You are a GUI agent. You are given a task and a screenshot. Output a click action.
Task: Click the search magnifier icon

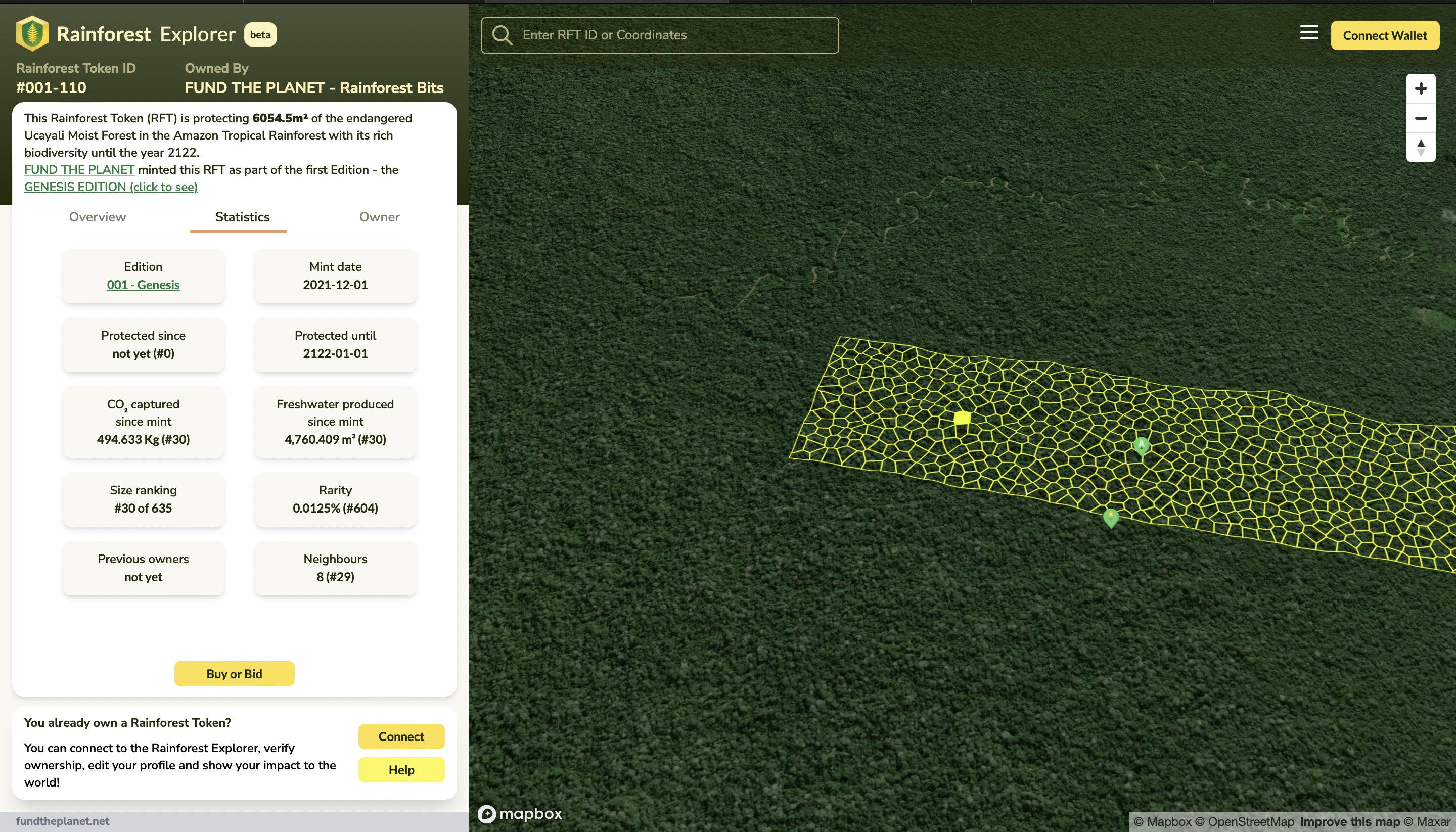[x=502, y=35]
